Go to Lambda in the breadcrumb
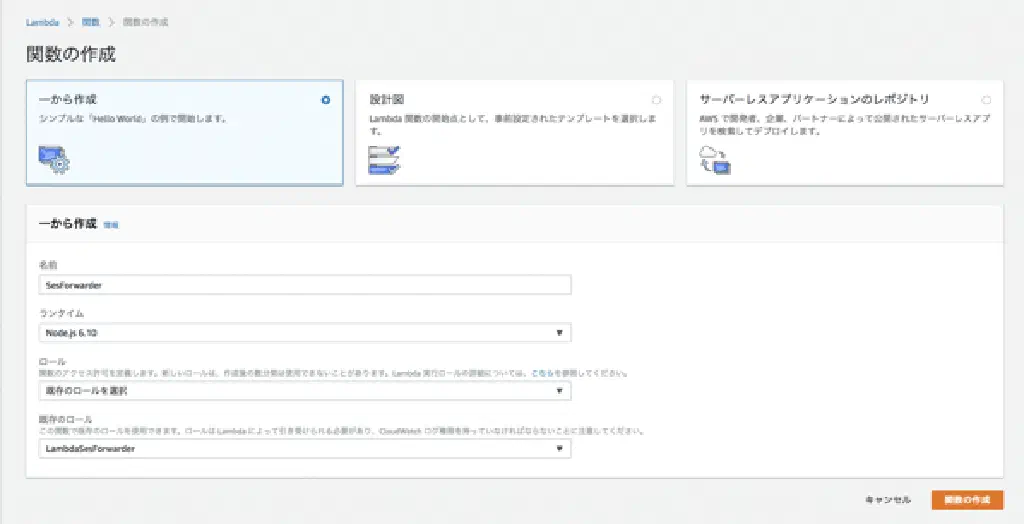The height and width of the screenshot is (524, 1024). (x=42, y=22)
